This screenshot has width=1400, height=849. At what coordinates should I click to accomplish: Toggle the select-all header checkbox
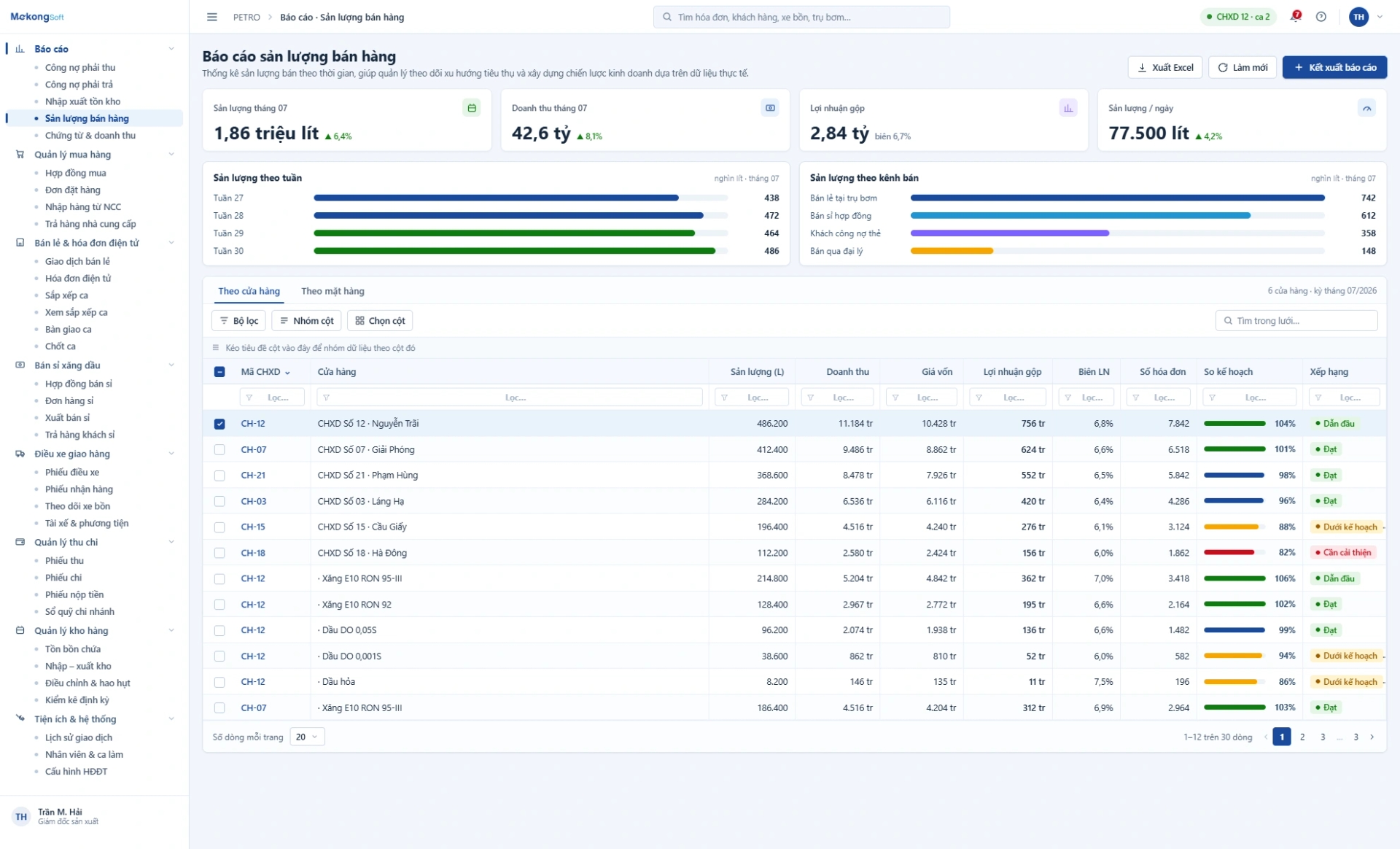coord(219,372)
